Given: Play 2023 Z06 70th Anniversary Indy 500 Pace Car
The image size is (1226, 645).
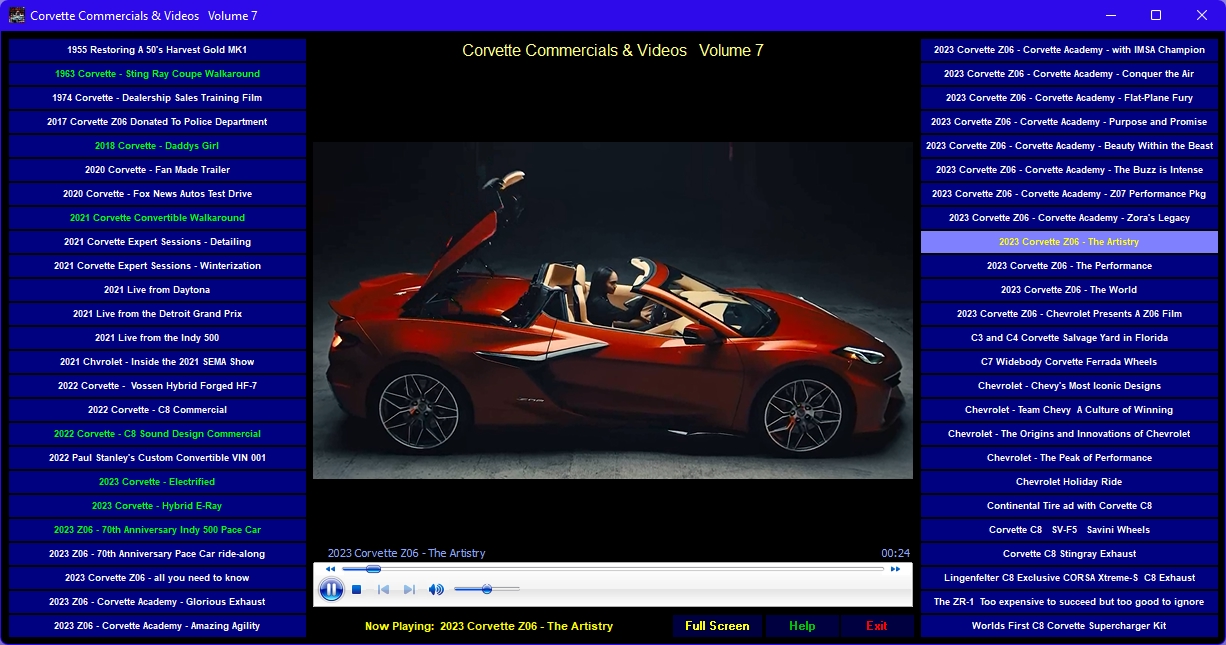Looking at the screenshot, I should pyautogui.click(x=157, y=530).
